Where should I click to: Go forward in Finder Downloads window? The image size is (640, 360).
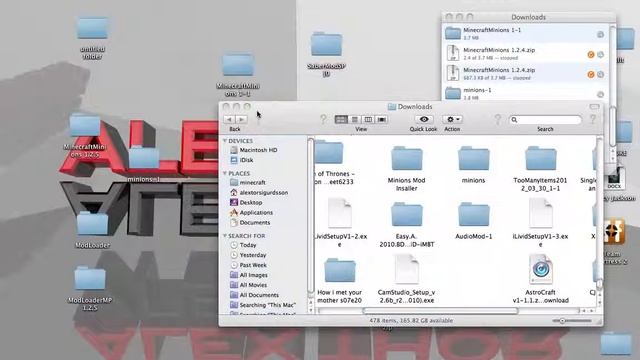point(241,119)
